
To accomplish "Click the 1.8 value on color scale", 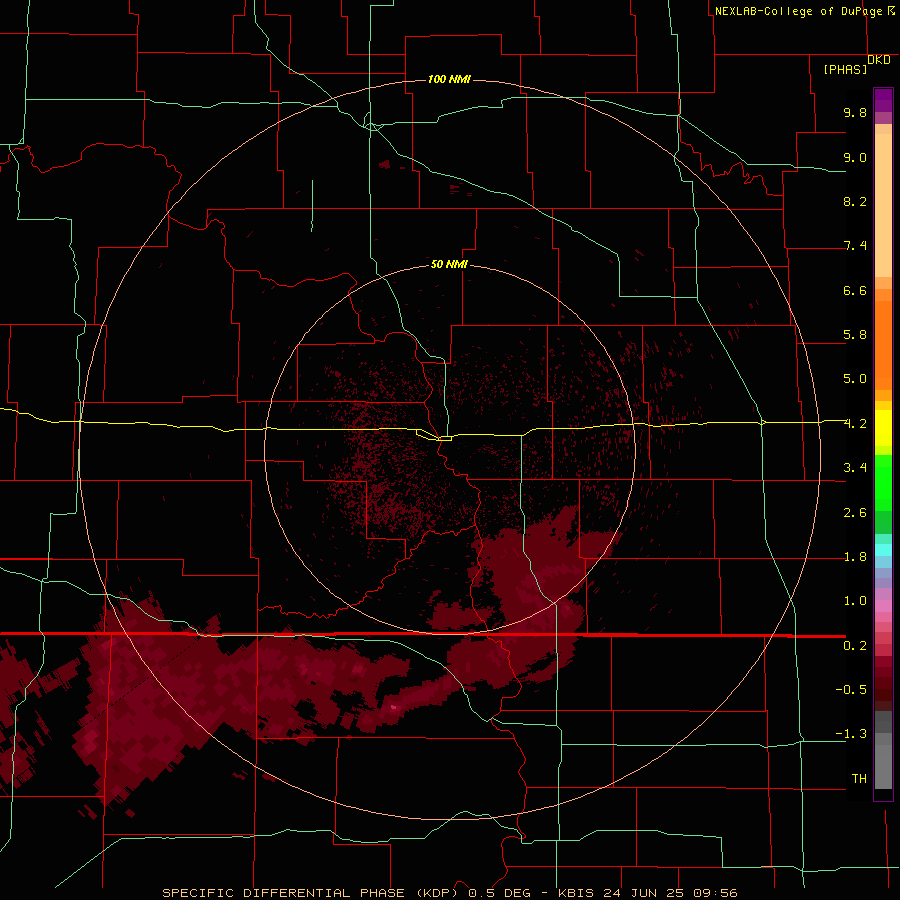I will click(x=855, y=557).
